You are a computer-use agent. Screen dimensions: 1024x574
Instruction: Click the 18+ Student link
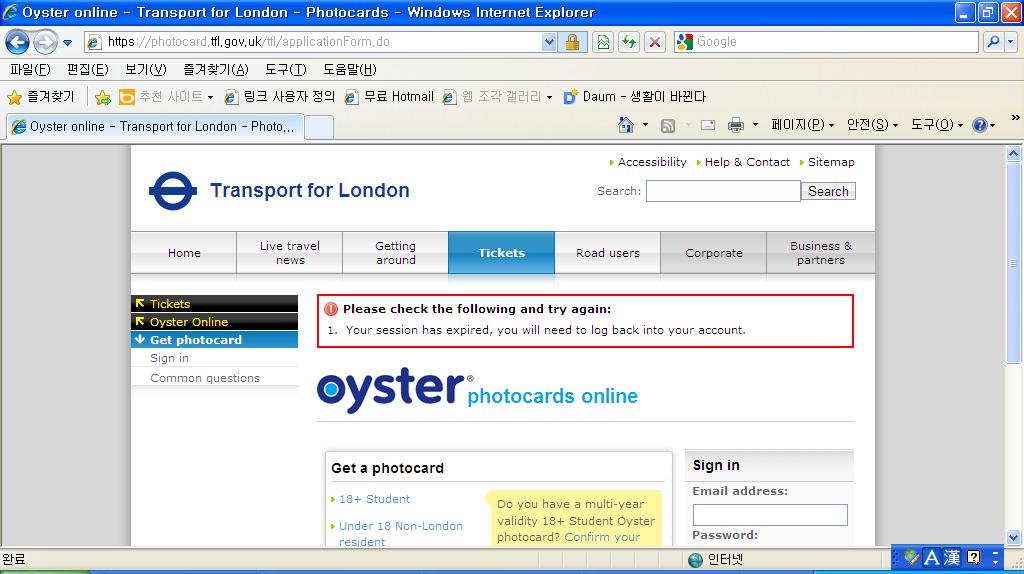tap(374, 499)
